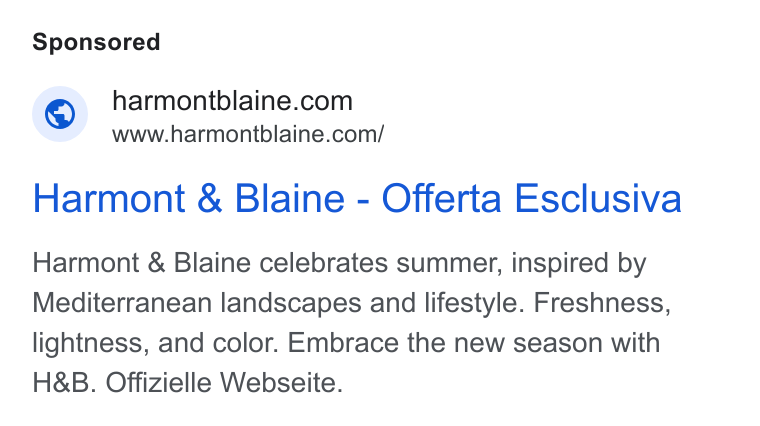Click the word 'Freshness,' in the description
Image resolution: width=760 pixels, height=426 pixels.
click(x=602, y=303)
